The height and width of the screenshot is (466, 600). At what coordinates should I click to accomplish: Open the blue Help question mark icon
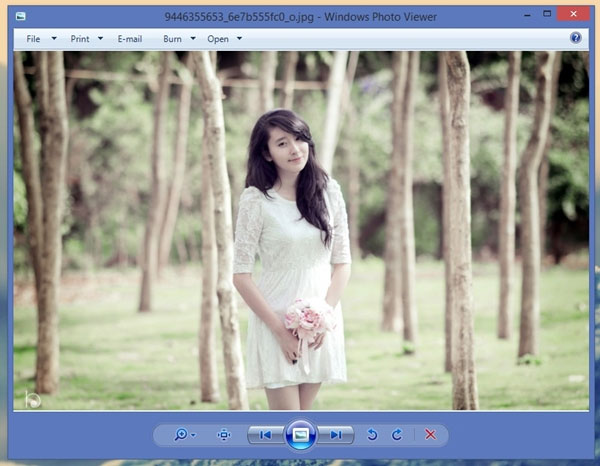click(576, 38)
